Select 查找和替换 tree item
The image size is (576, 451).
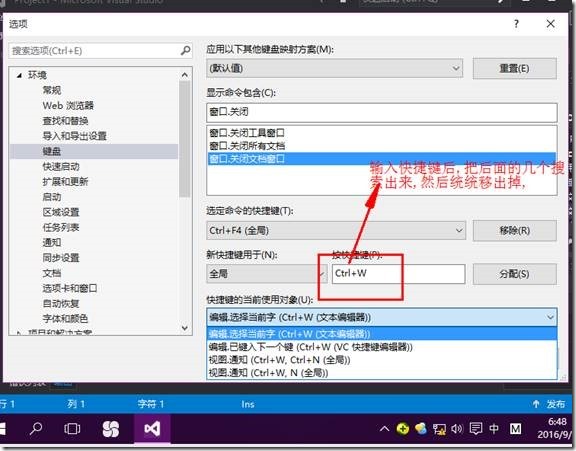click(65, 120)
